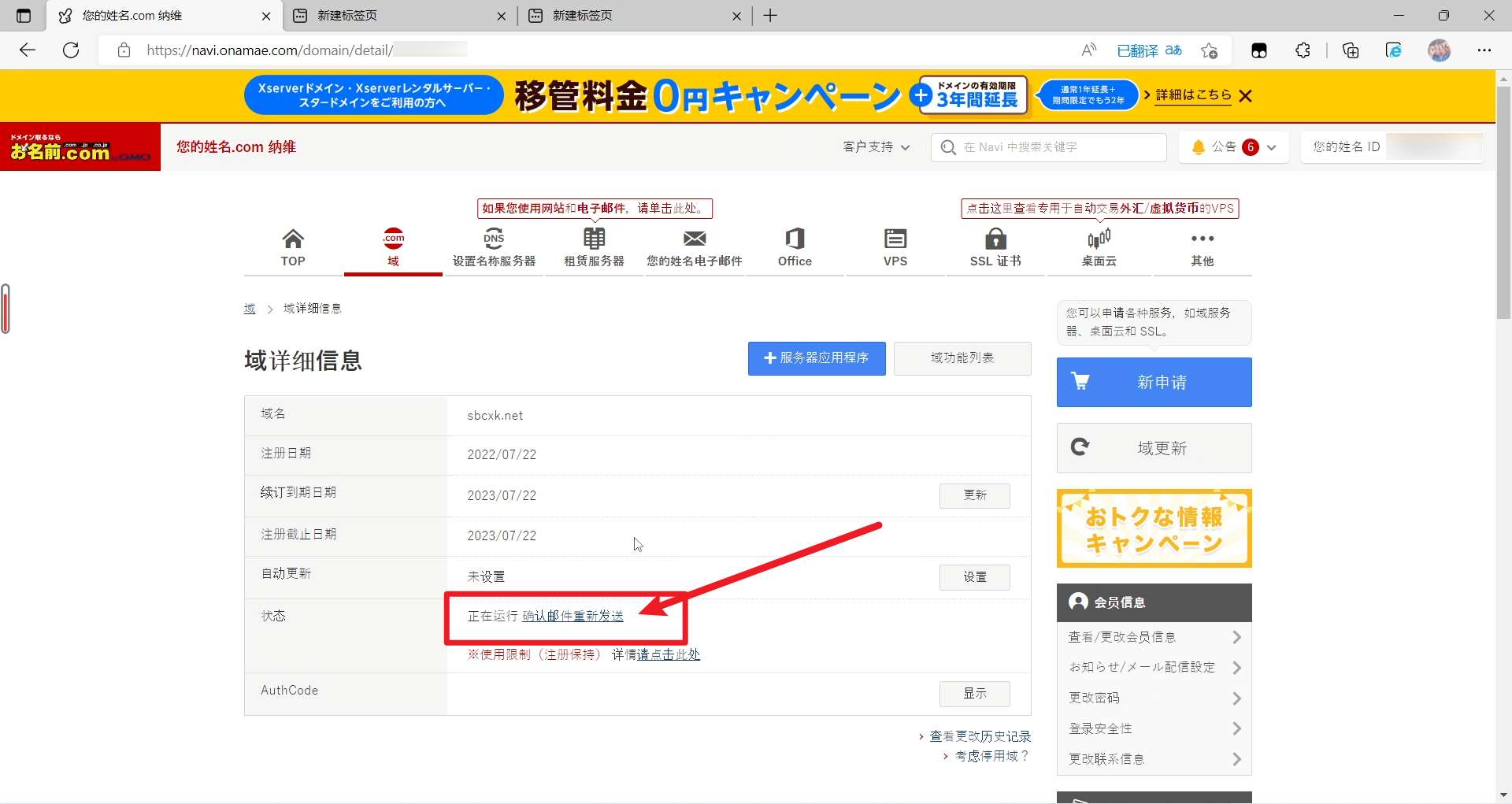Click the 域更新 refresh button

point(1154,448)
